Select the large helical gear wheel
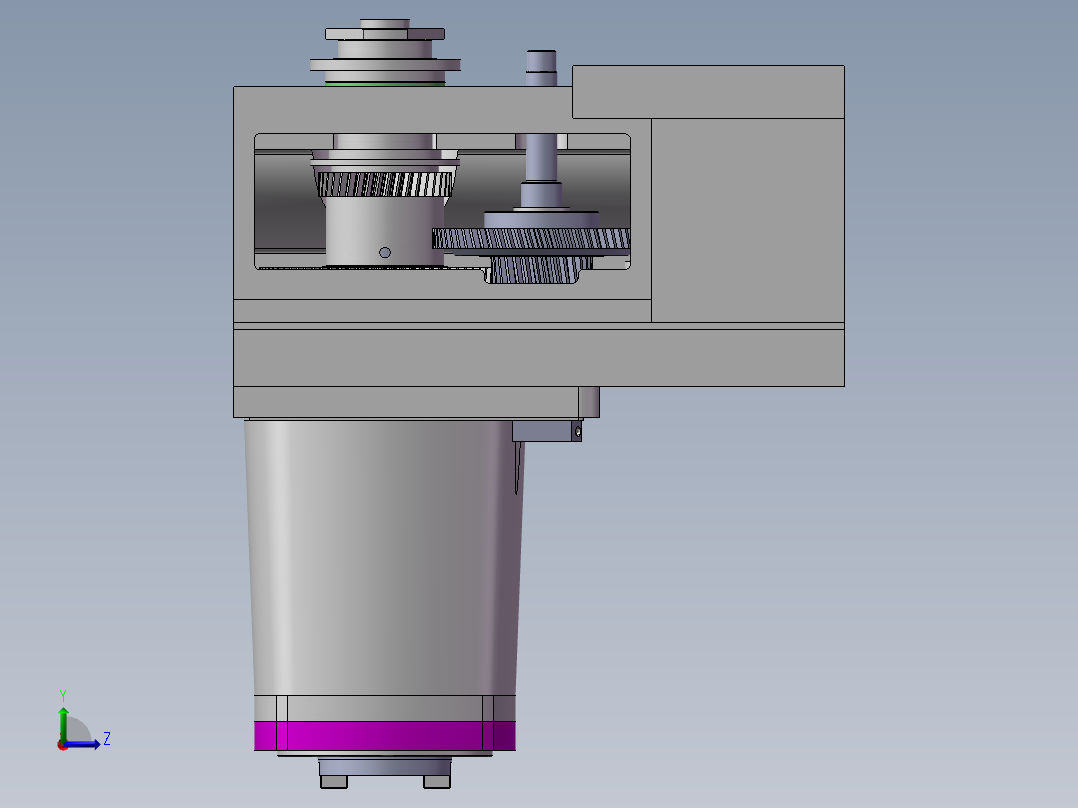1078x808 pixels. point(531,239)
